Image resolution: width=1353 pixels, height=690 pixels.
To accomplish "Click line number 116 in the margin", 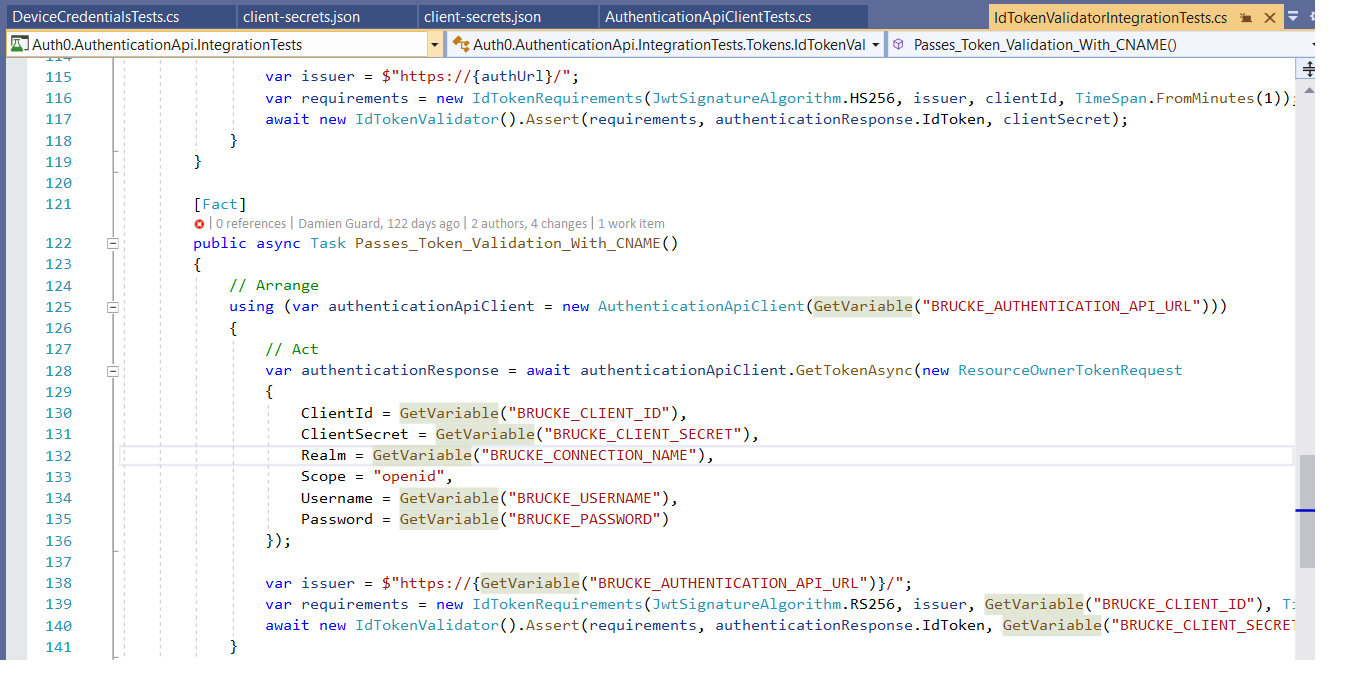I will pos(58,98).
